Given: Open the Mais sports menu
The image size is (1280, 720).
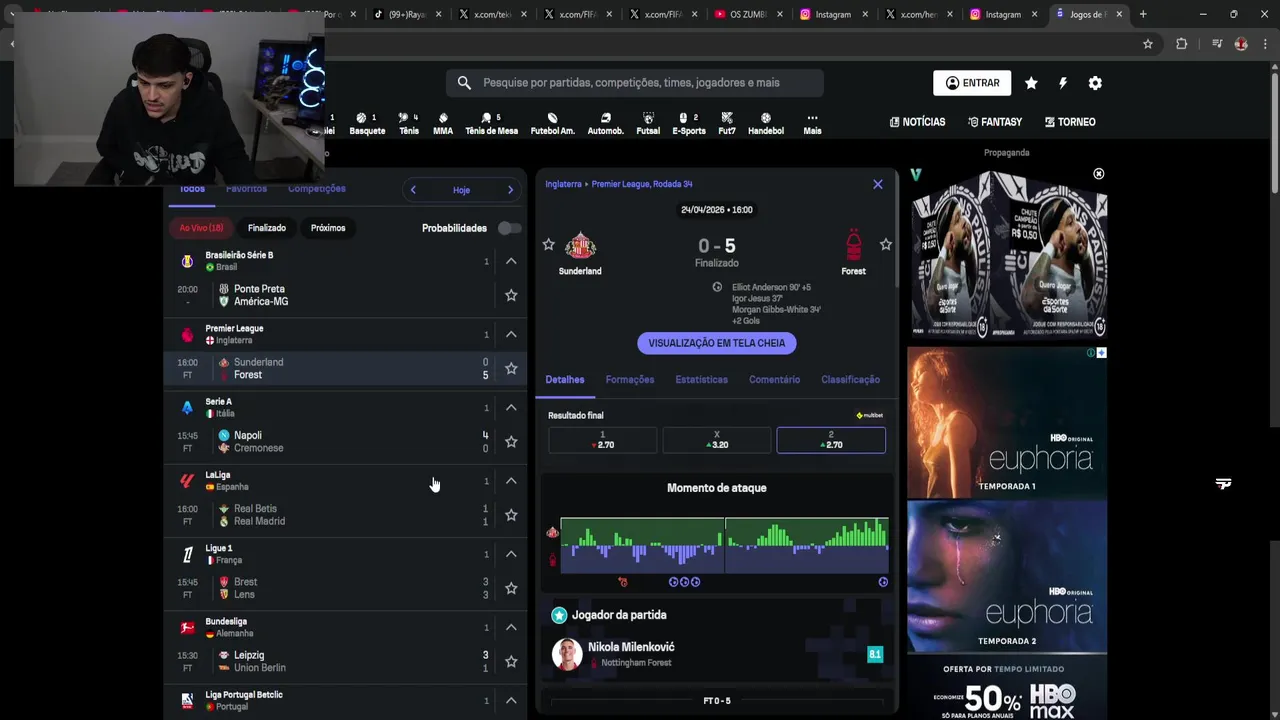Looking at the screenshot, I should (812, 123).
